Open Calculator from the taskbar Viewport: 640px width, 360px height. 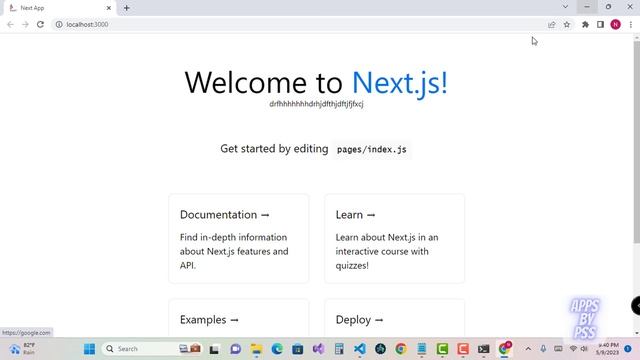click(339, 349)
